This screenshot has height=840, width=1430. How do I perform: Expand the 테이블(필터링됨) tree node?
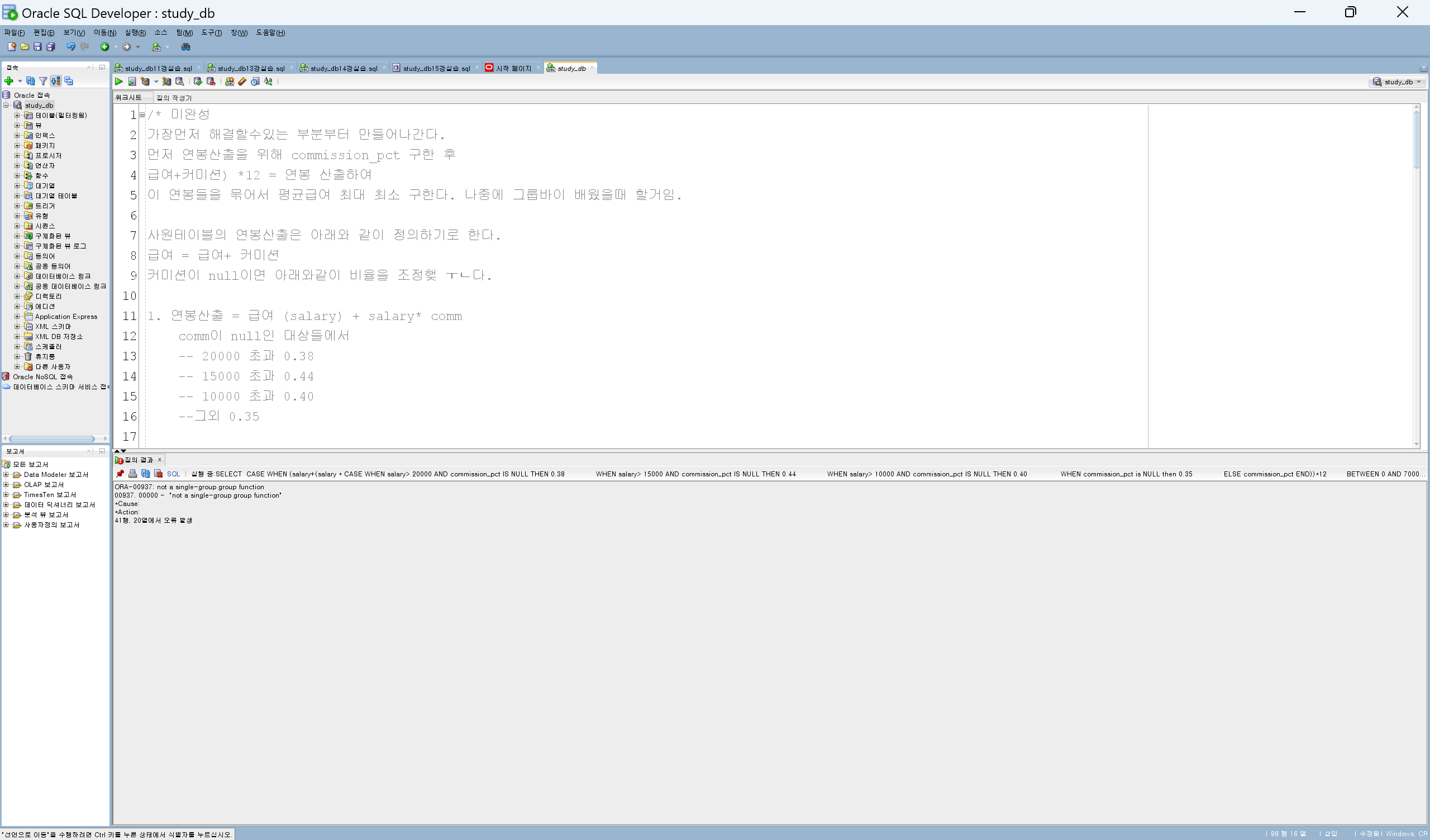point(17,115)
